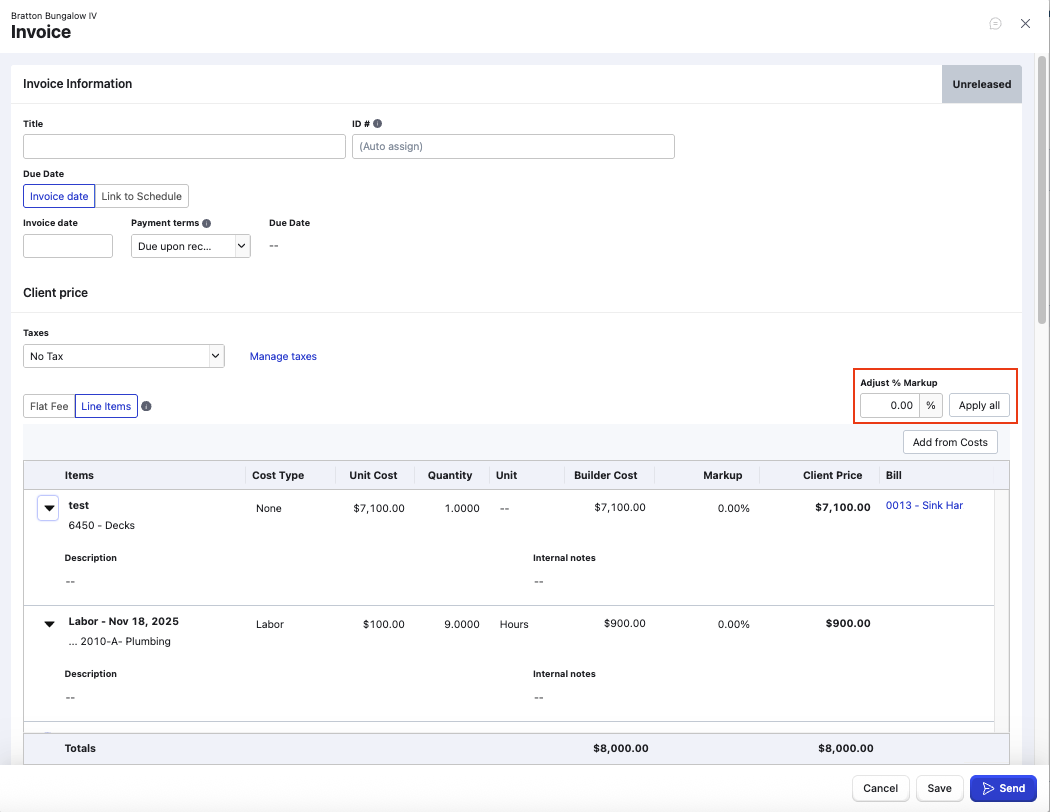Click the Apply all markup button
The height and width of the screenshot is (812, 1050).
[979, 405]
